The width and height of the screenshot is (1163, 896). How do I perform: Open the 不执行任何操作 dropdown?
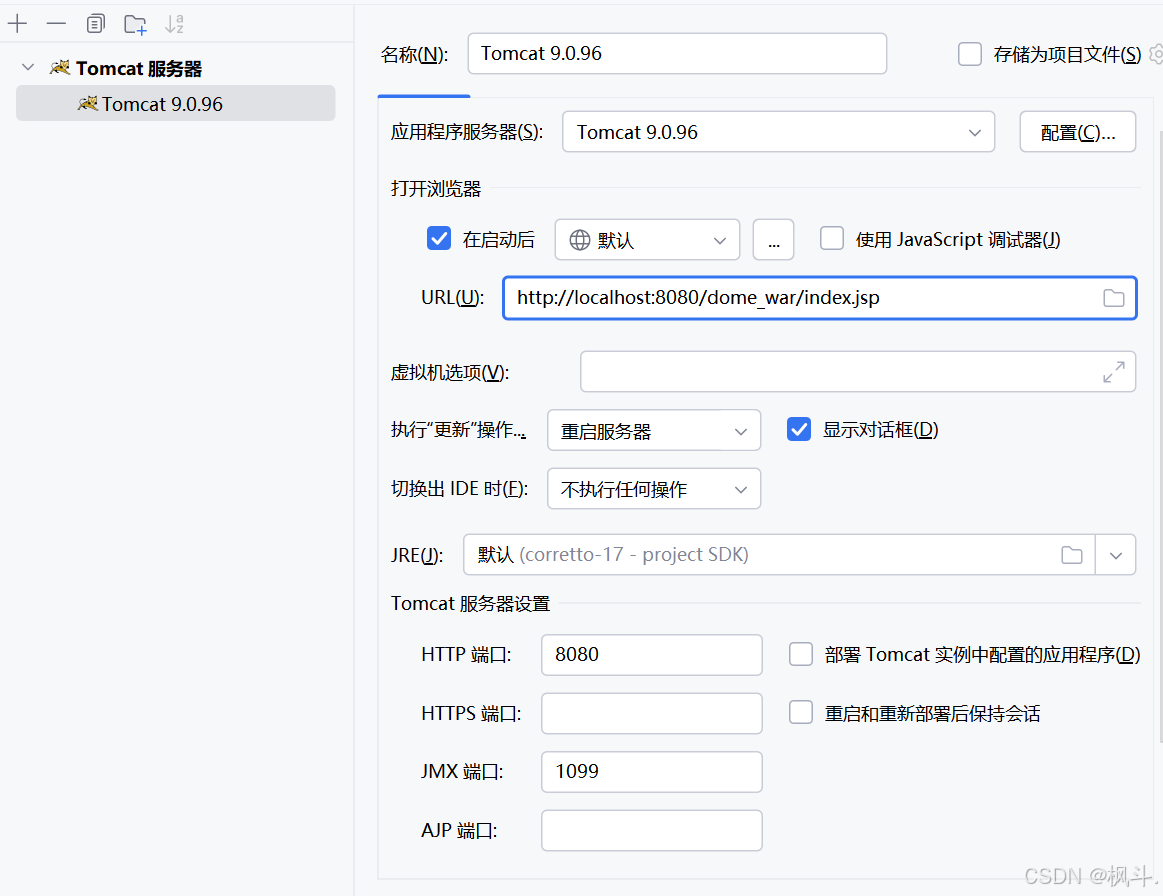click(x=654, y=489)
